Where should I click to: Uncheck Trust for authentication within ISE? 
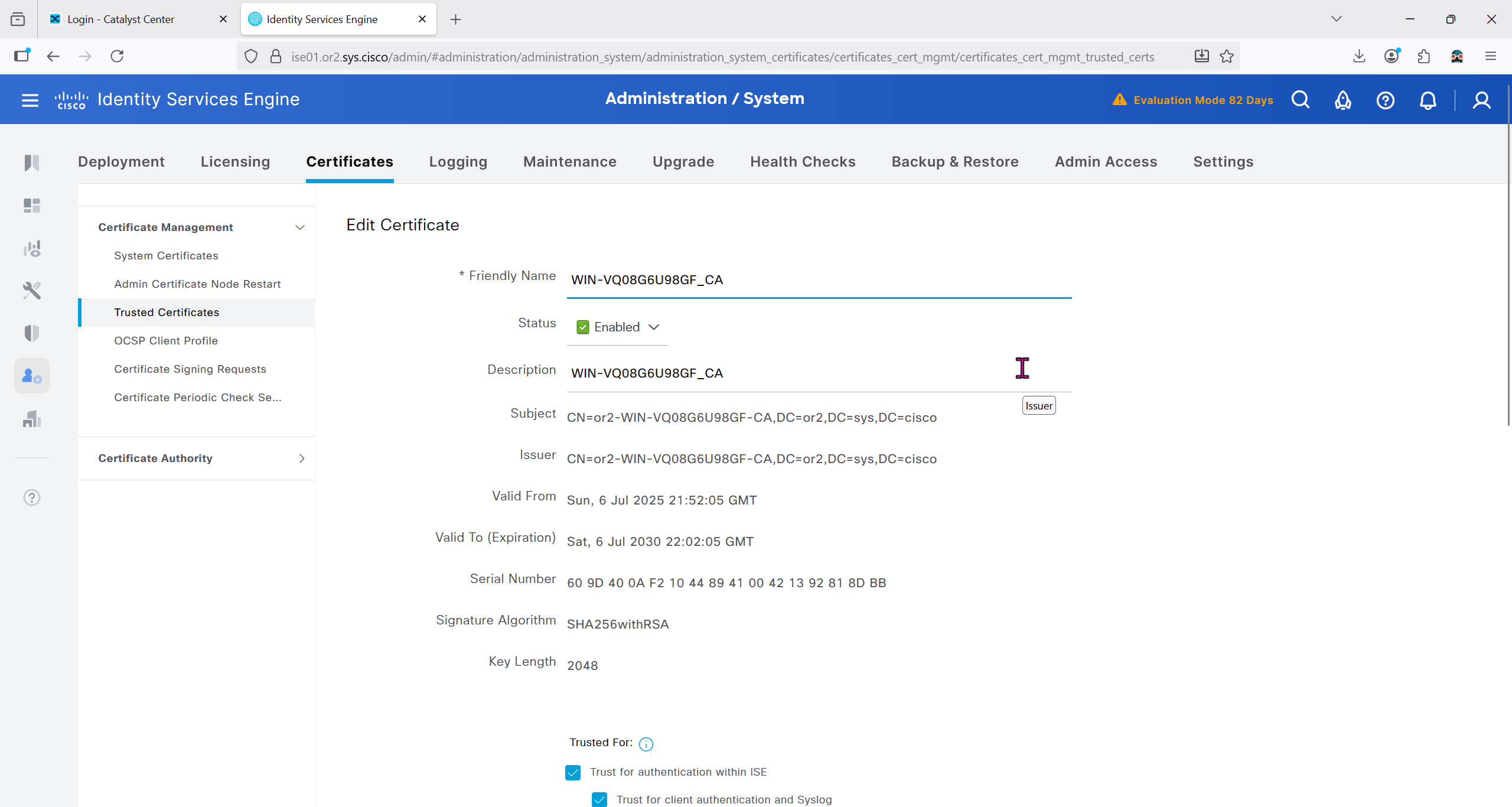[572, 772]
